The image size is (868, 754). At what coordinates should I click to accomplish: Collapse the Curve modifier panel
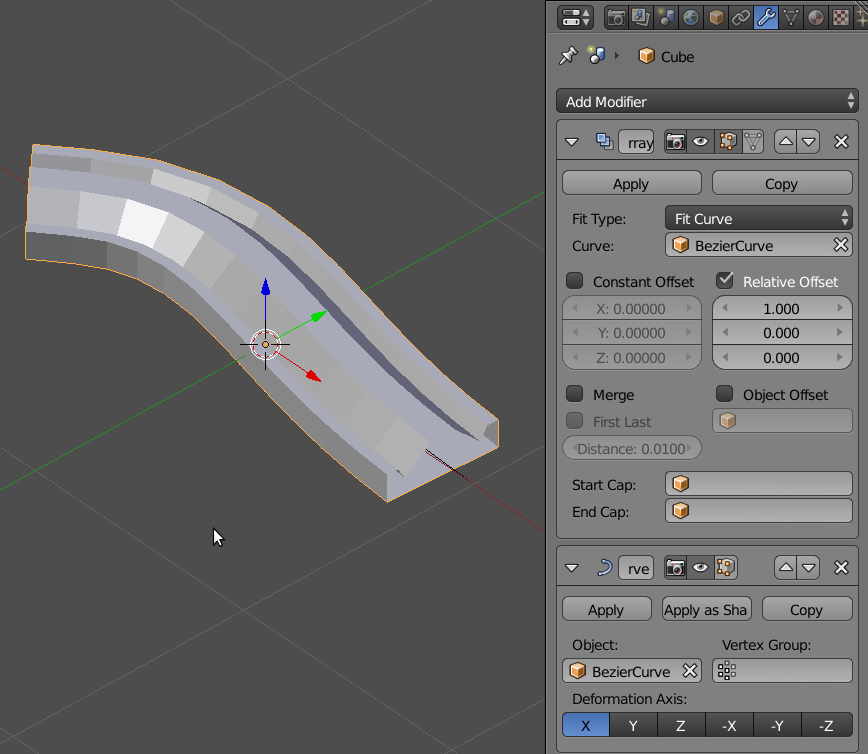point(571,567)
